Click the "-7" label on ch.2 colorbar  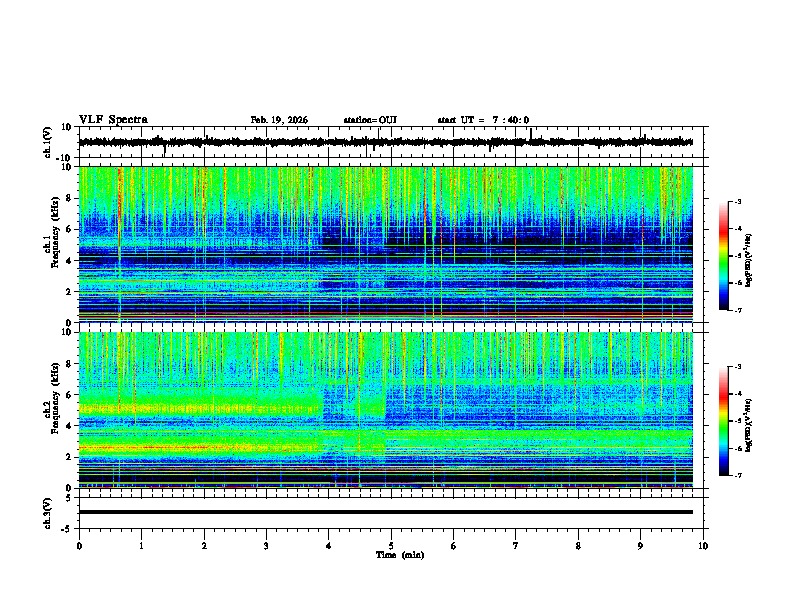pos(737,476)
